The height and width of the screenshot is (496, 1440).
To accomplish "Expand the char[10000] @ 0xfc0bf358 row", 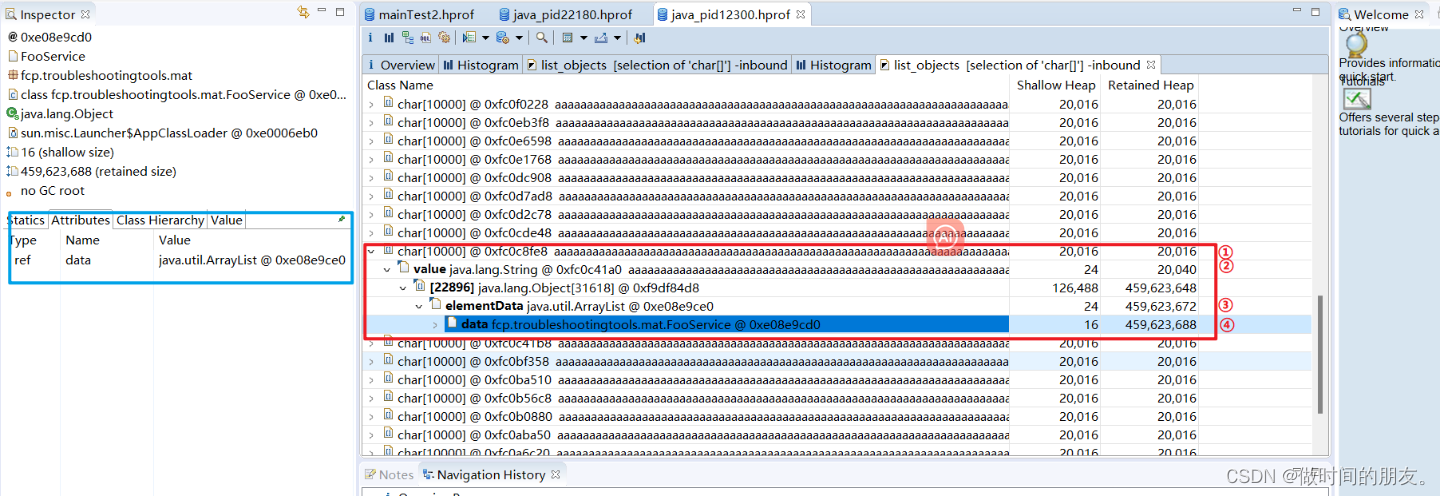I will coord(372,361).
